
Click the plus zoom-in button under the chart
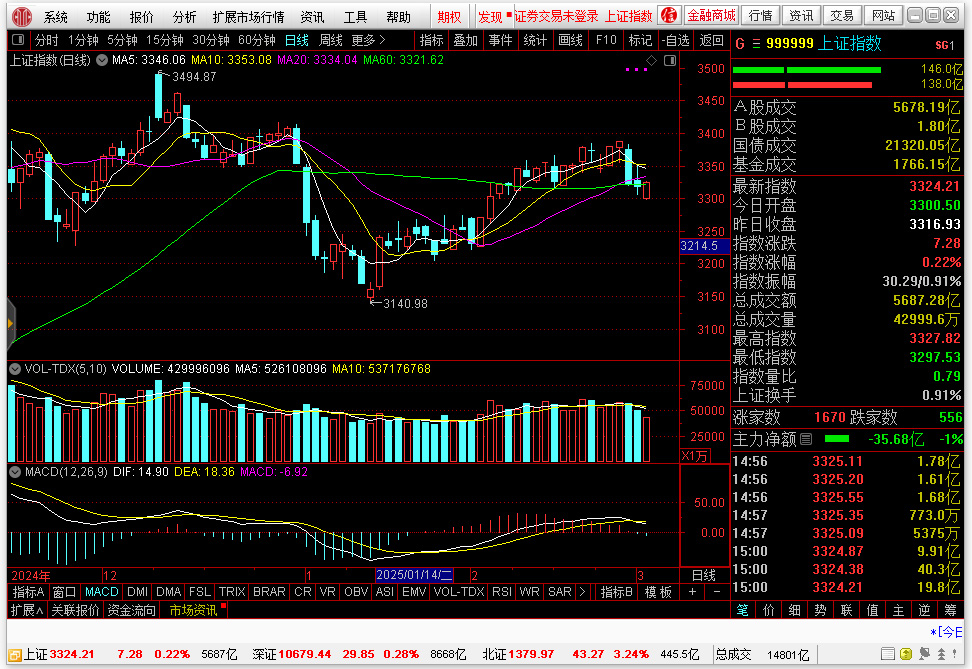692,592
